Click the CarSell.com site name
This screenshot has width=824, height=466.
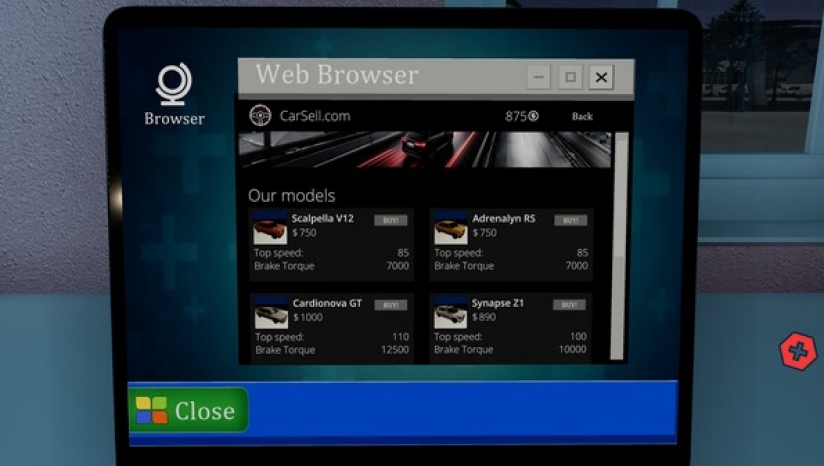pos(315,116)
